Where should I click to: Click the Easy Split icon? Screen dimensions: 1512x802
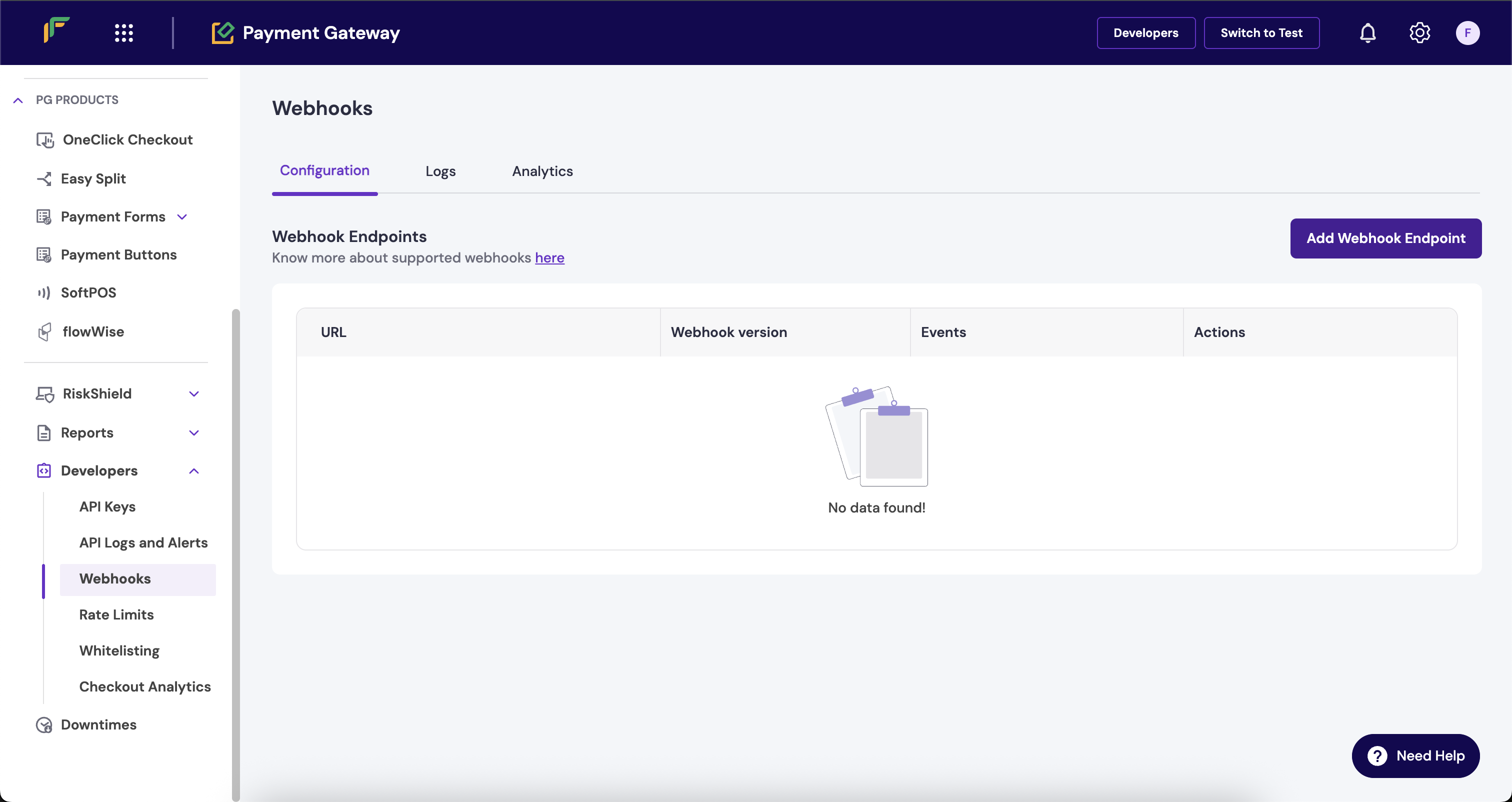click(44, 179)
